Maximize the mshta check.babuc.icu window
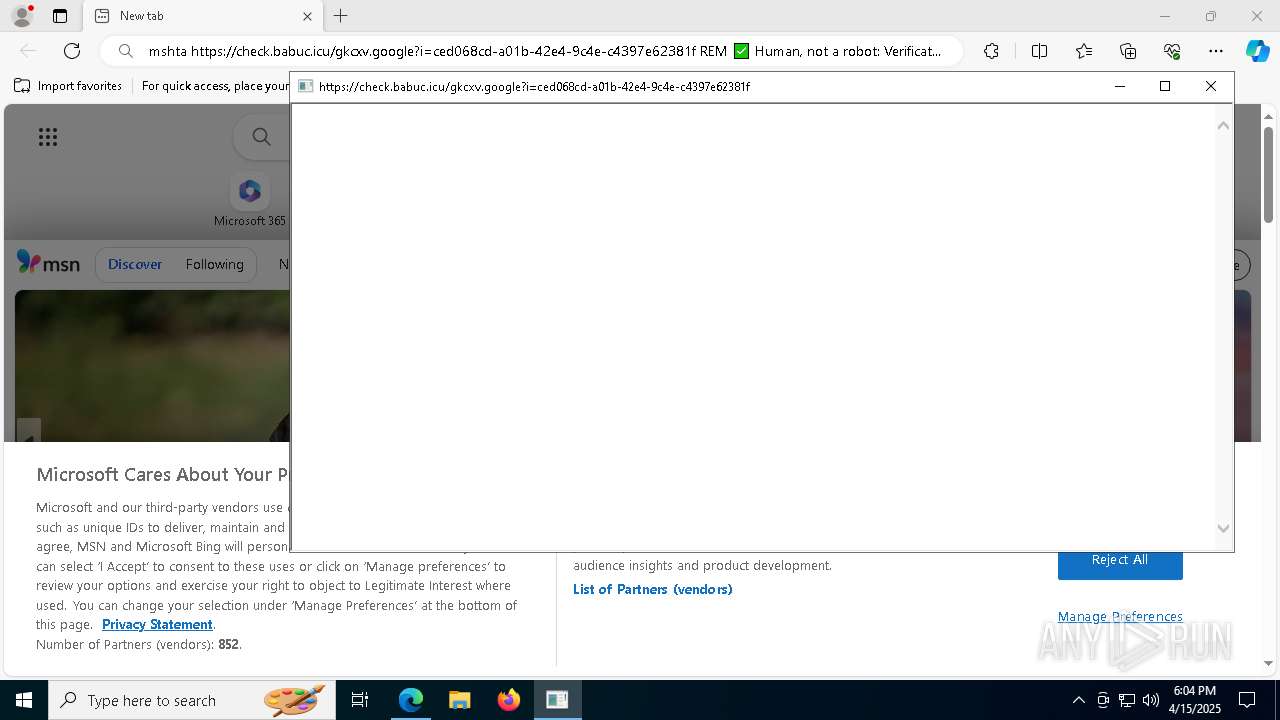This screenshot has width=1280, height=720. (x=1165, y=86)
